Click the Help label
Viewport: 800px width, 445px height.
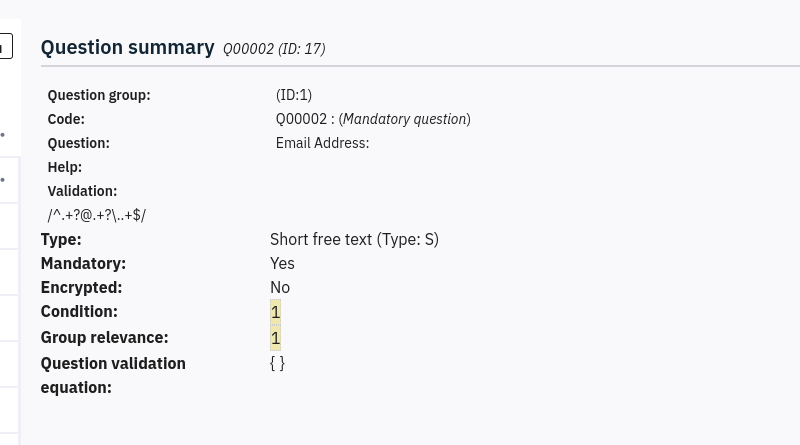point(65,167)
